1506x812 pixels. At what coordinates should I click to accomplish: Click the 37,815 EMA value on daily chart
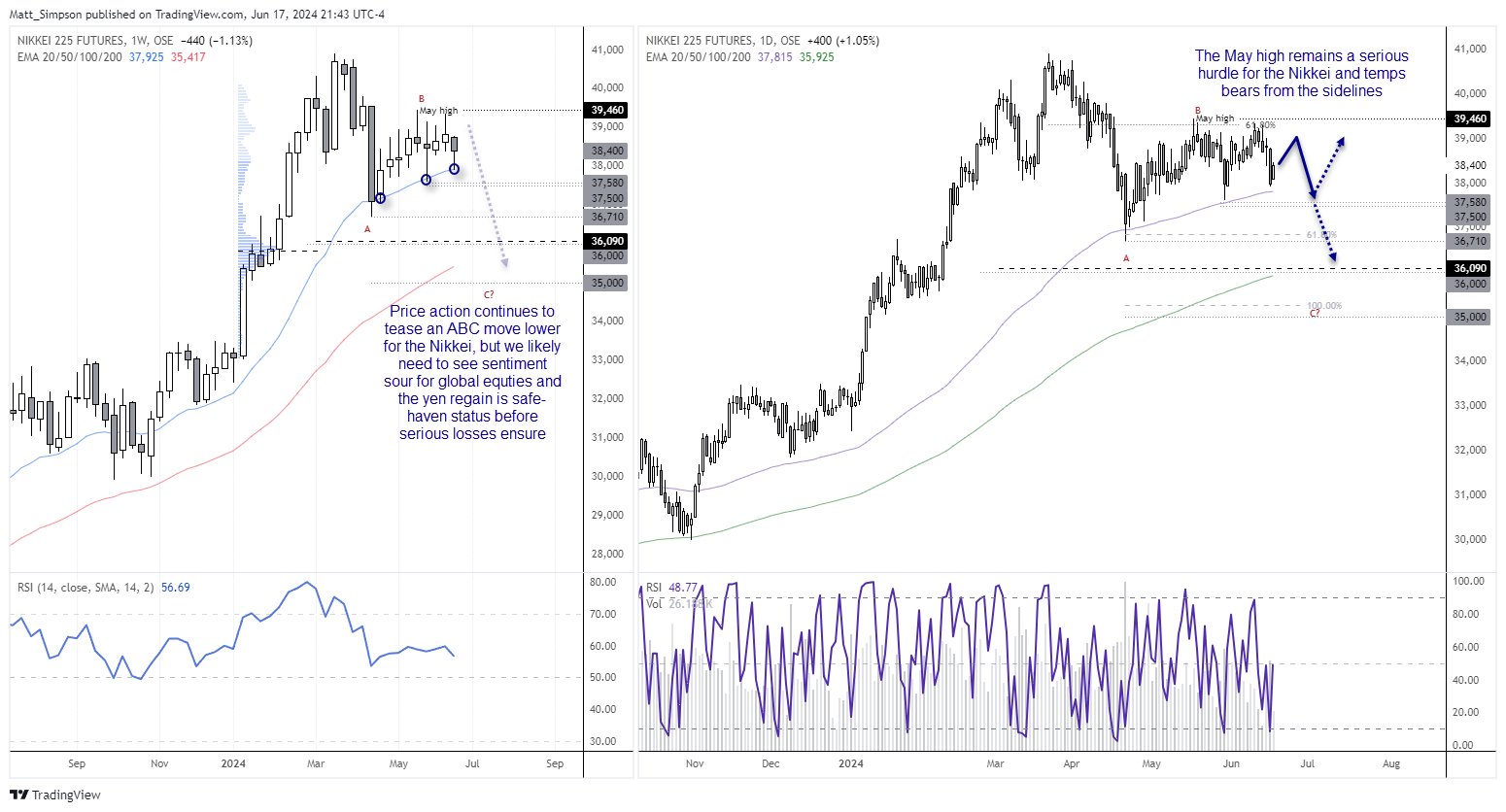click(775, 57)
